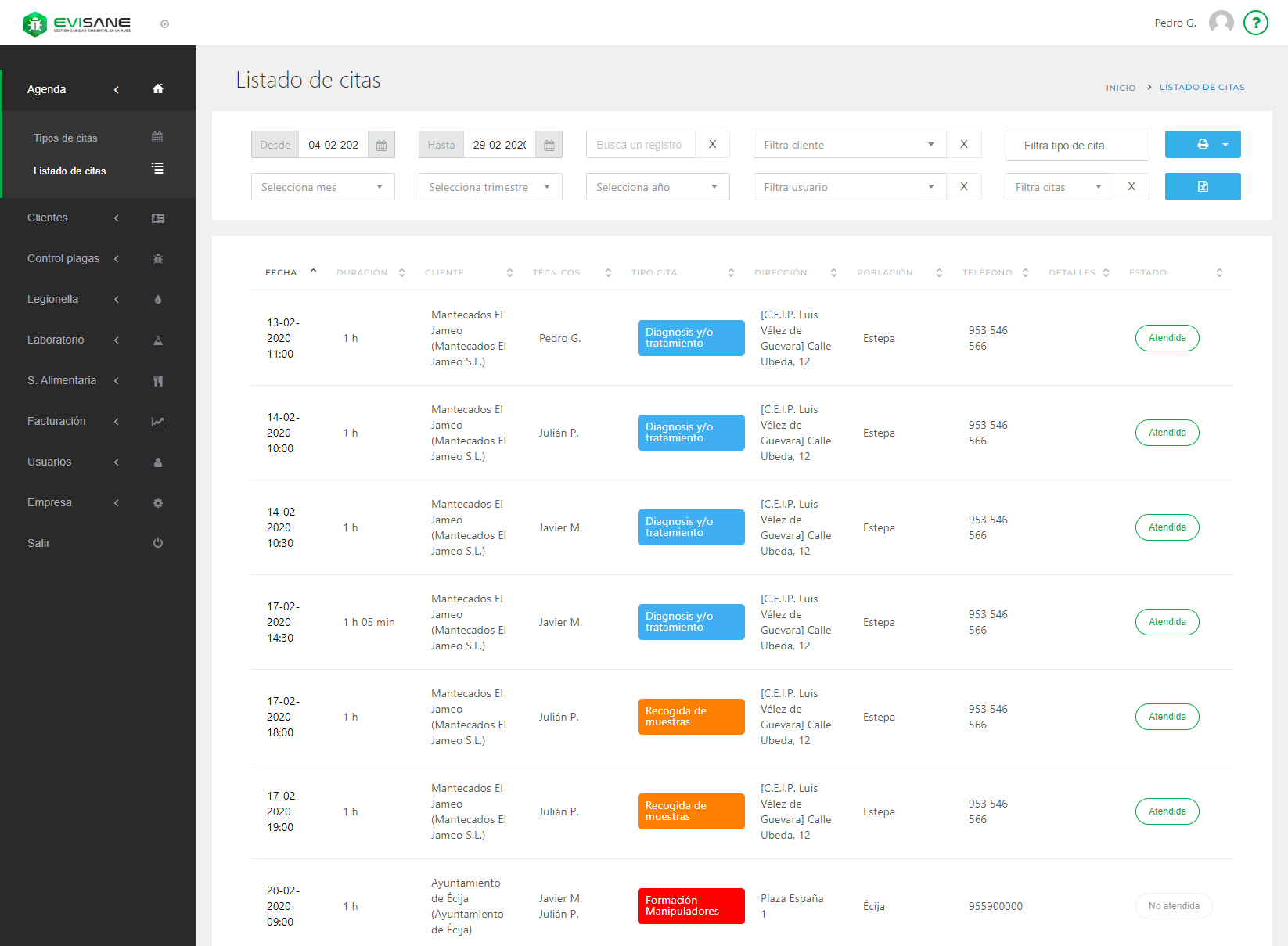Image resolution: width=1288 pixels, height=946 pixels.
Task: Click the Filtra tipo de cita field
Action: click(x=1078, y=146)
